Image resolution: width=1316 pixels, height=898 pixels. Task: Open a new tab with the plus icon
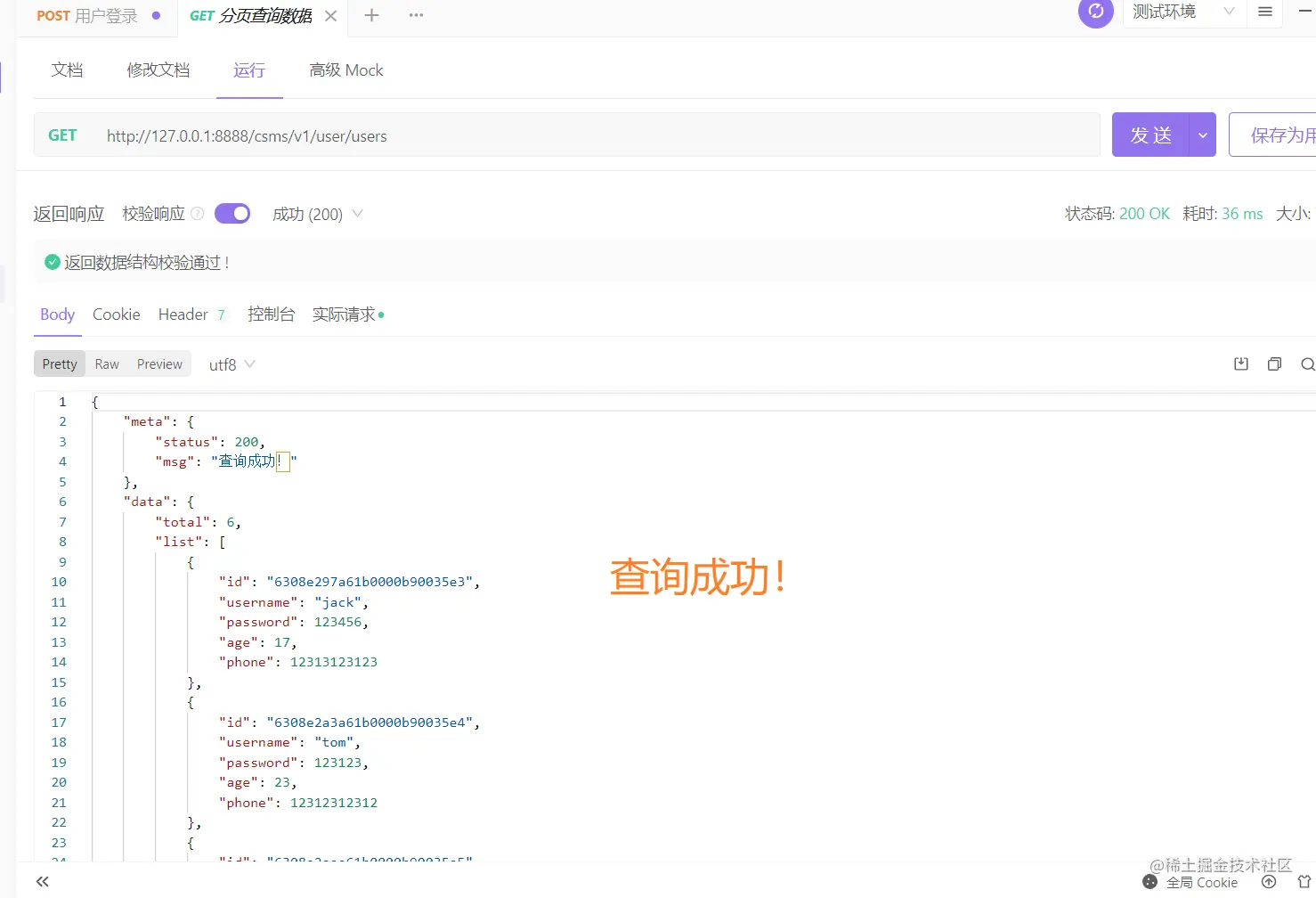click(x=372, y=15)
